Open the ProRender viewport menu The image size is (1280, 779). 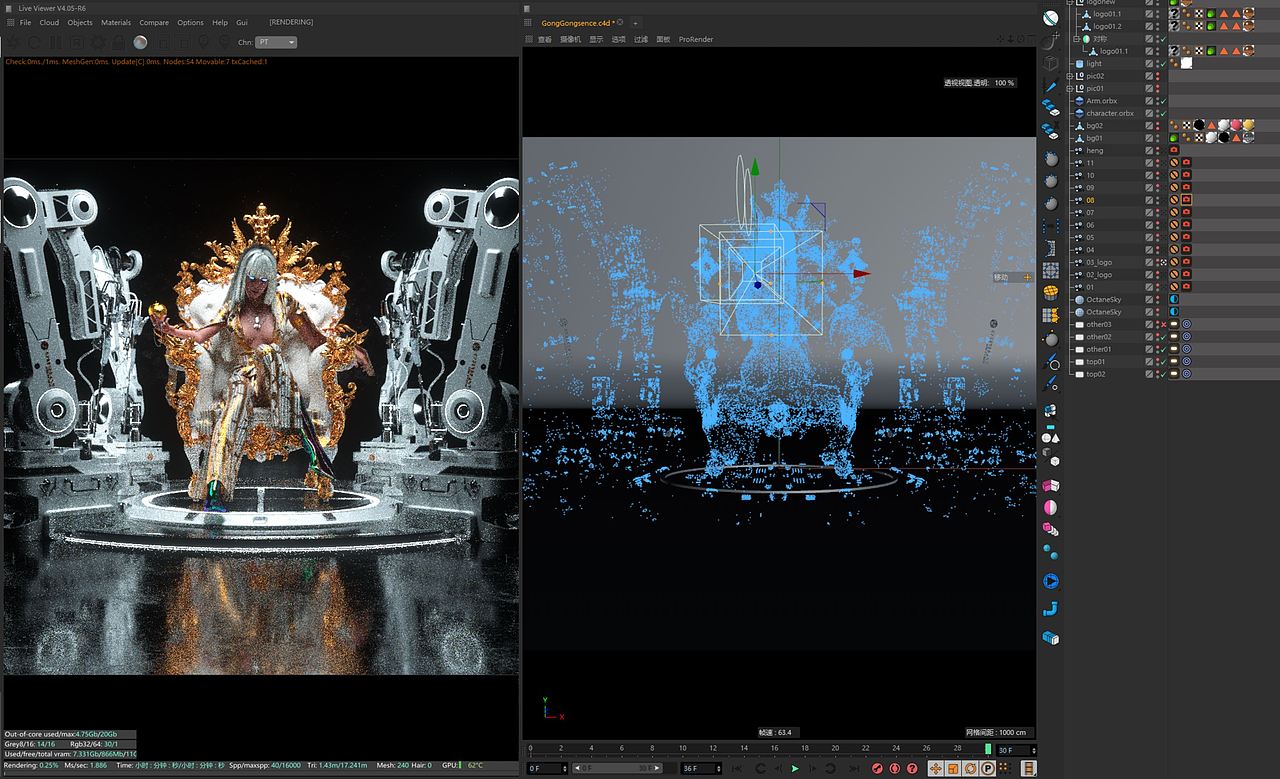[x=696, y=39]
